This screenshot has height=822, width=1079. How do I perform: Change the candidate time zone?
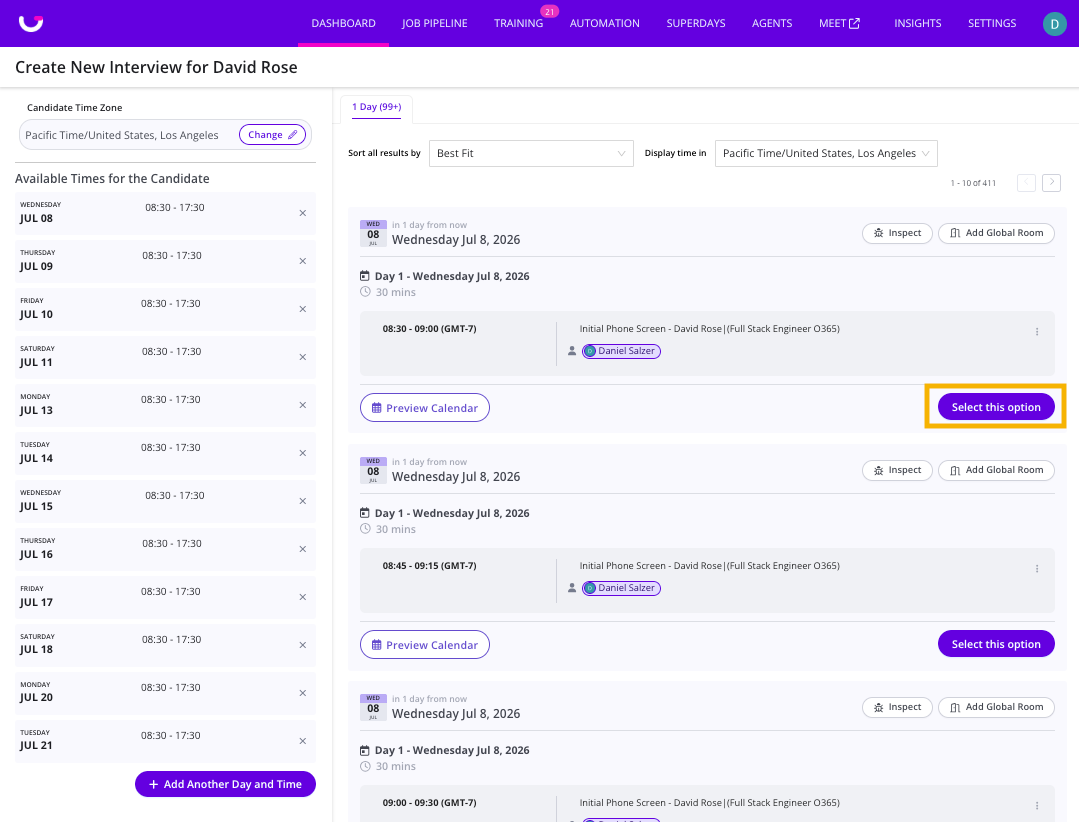tap(273, 135)
